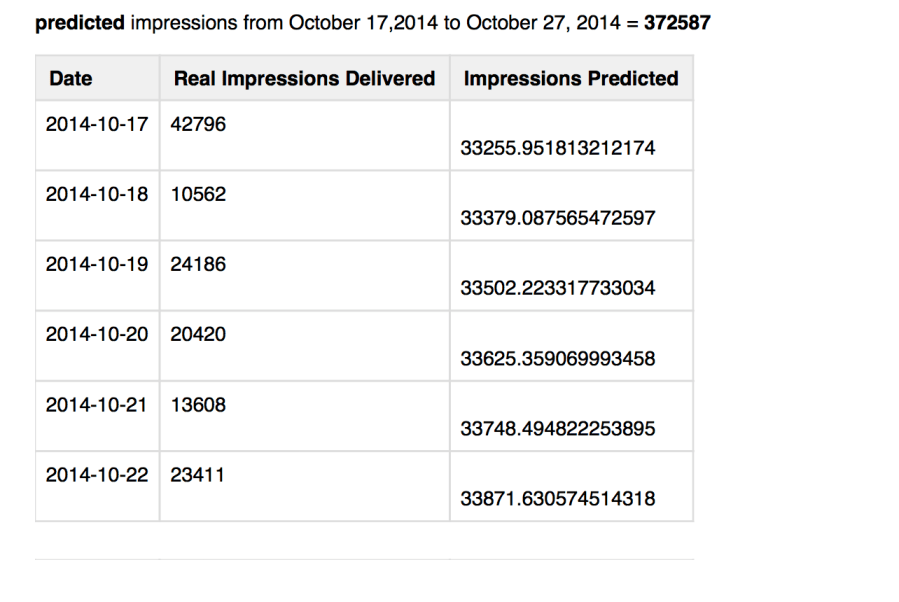Click real impressions value 42796
The image size is (899, 602).
199,125
